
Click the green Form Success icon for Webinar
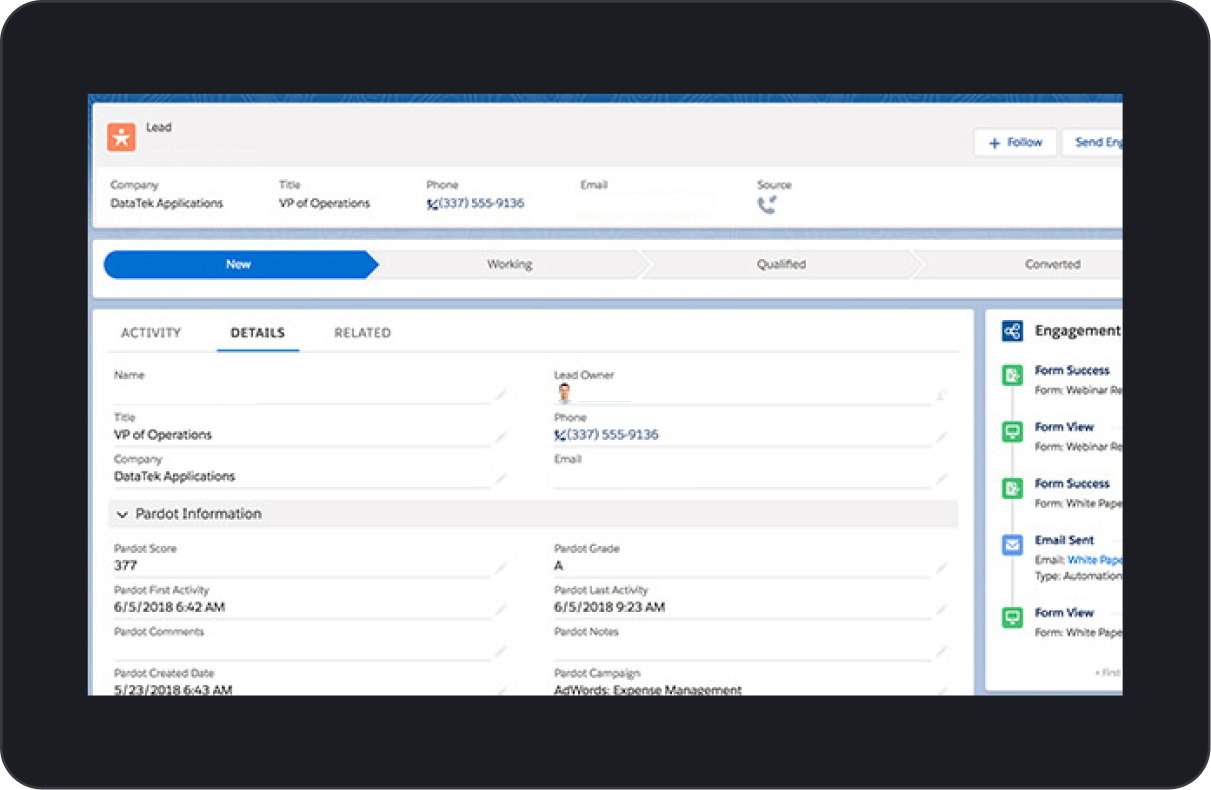[x=1011, y=375]
